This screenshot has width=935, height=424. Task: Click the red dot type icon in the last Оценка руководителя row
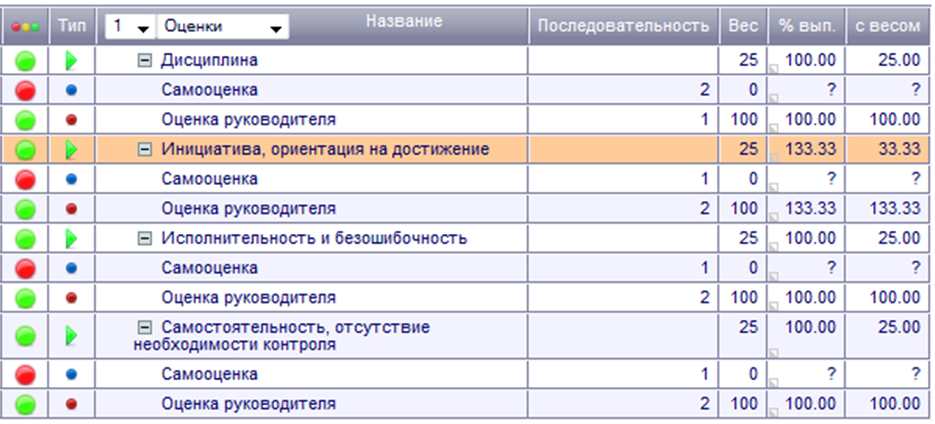tap(71, 404)
